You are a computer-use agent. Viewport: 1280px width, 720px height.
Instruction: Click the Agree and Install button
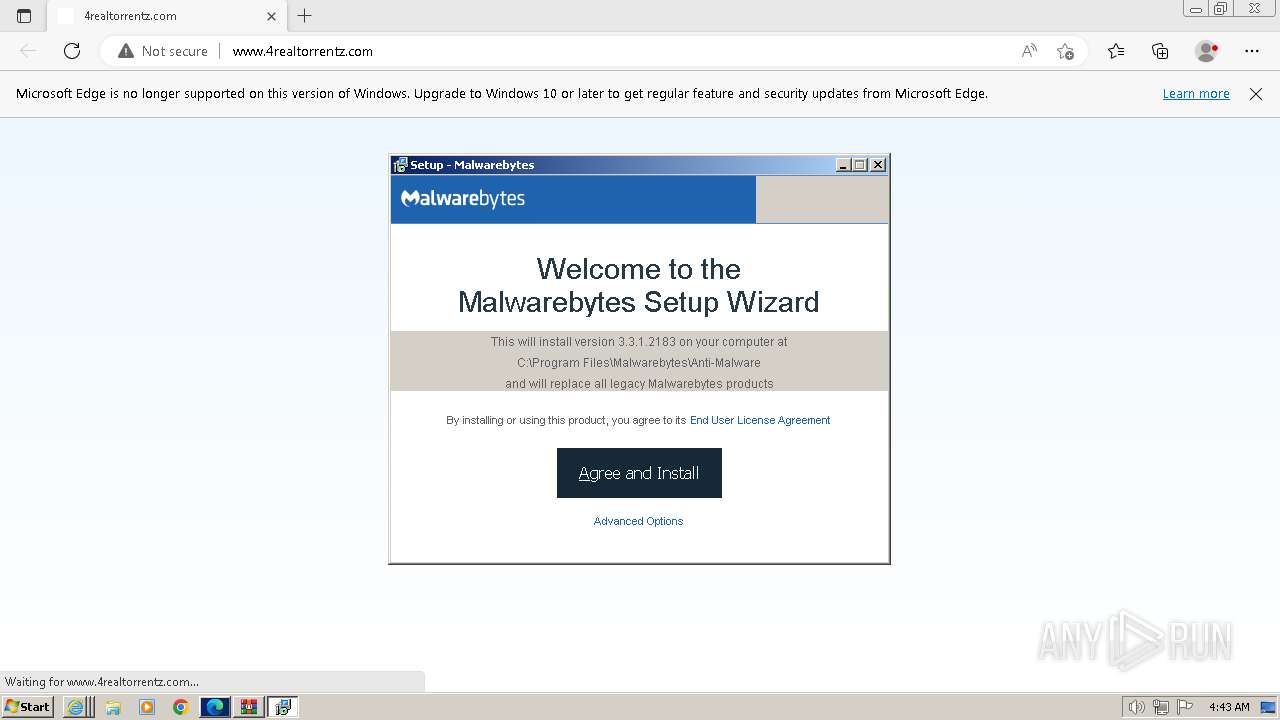click(639, 473)
